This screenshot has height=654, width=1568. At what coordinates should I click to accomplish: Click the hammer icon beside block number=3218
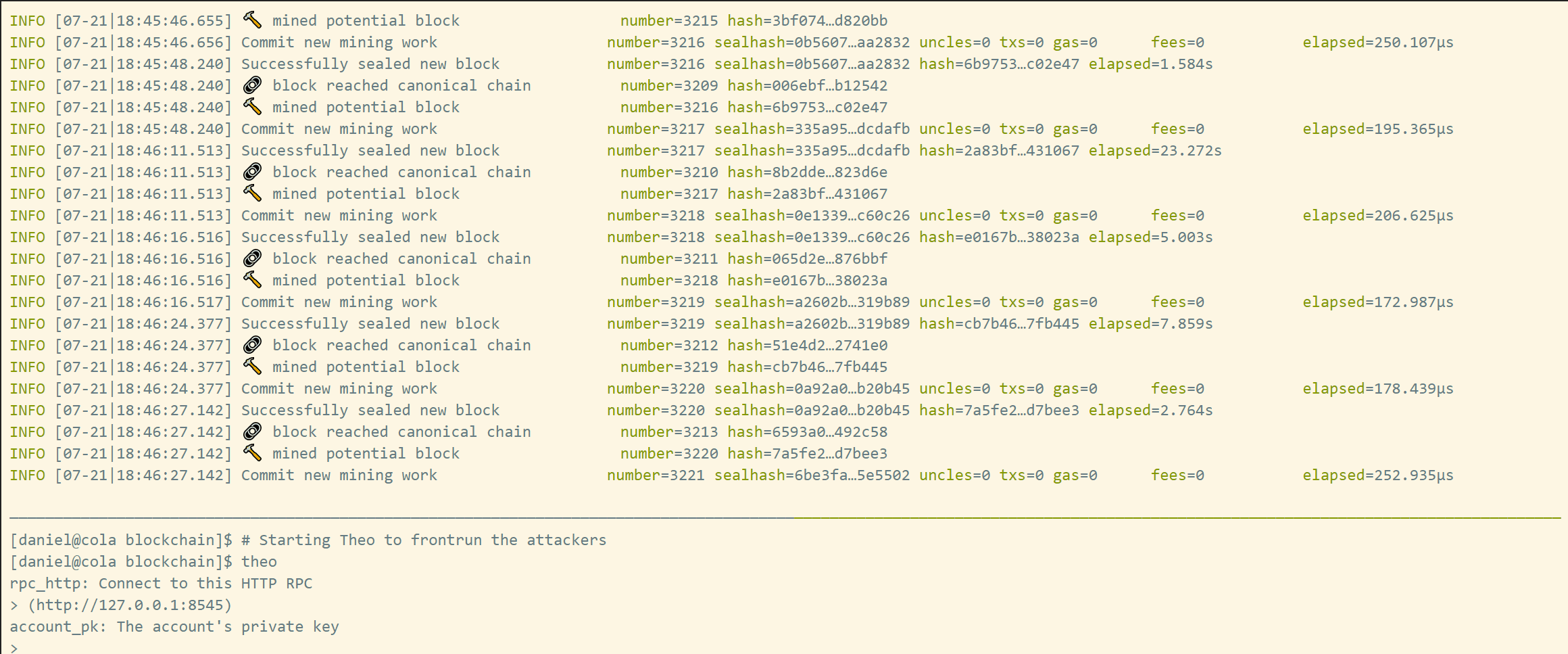252,280
